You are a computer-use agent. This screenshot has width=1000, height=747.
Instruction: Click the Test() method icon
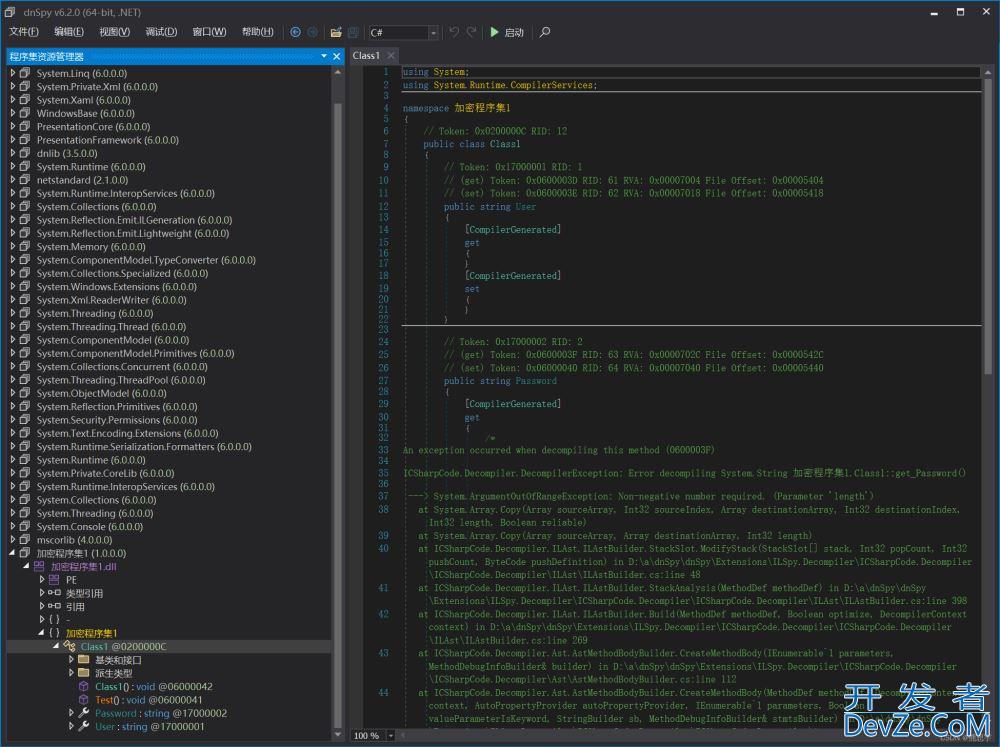point(84,700)
